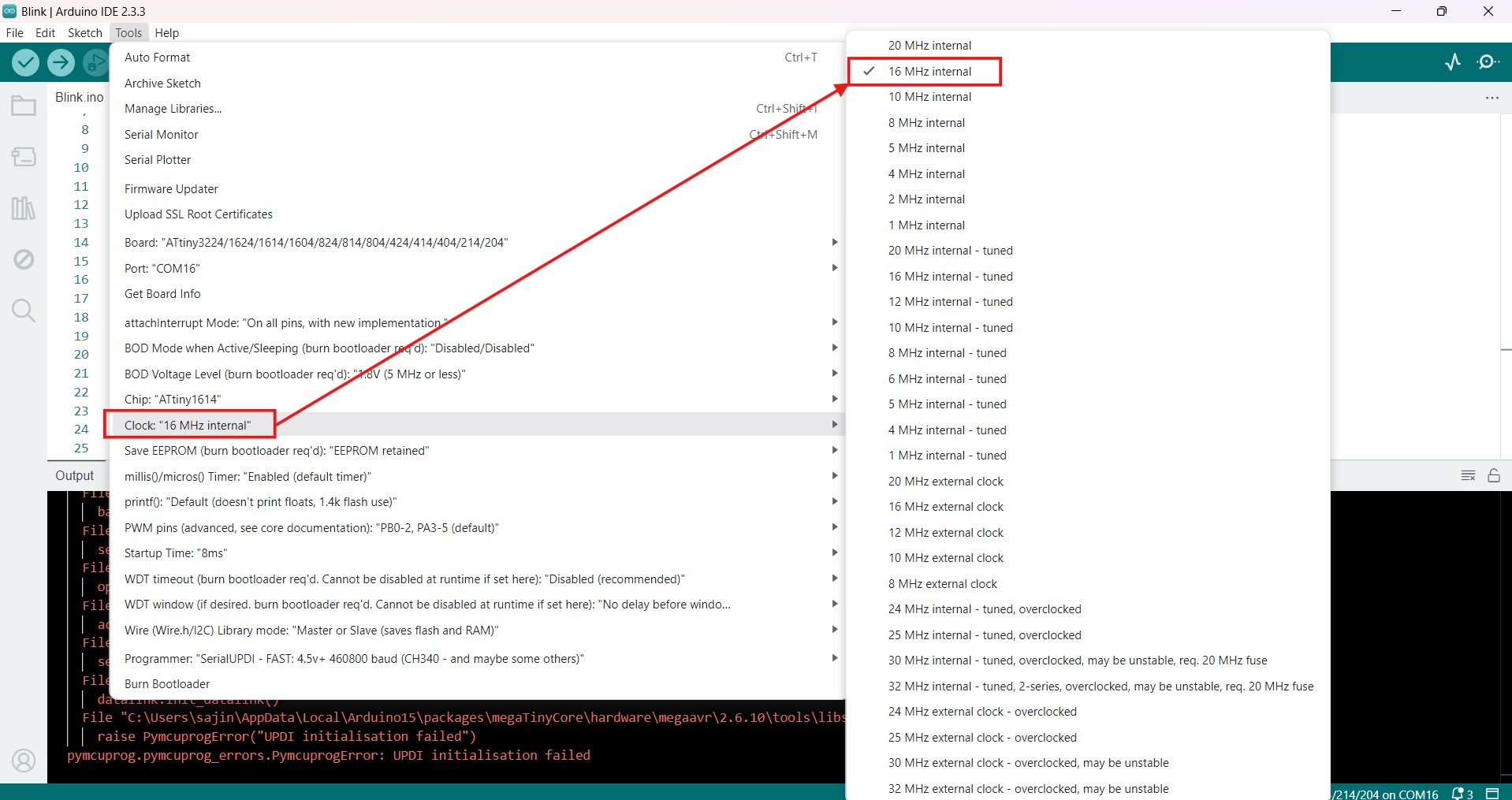Choose Archive Sketch entry
The image size is (1512, 800).
476,84
